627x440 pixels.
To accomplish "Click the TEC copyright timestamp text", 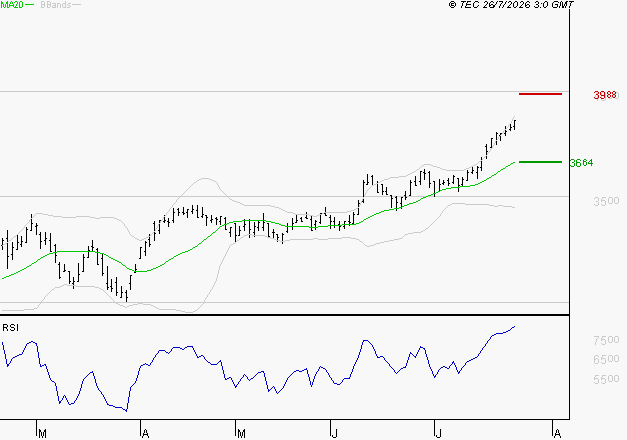I will [511, 4].
